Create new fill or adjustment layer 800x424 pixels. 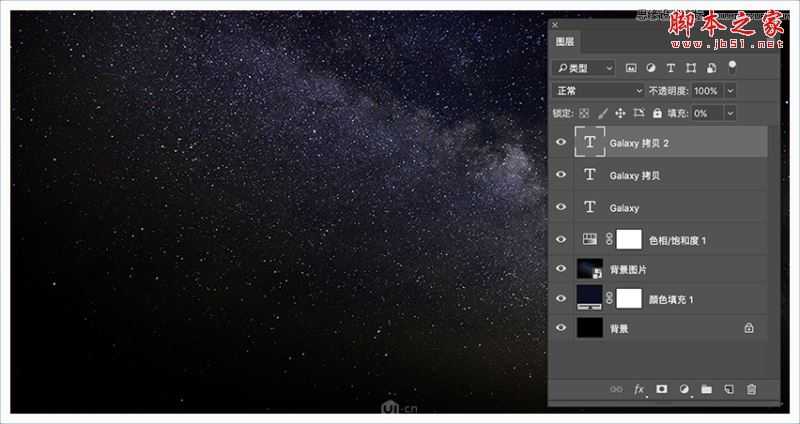(684, 389)
